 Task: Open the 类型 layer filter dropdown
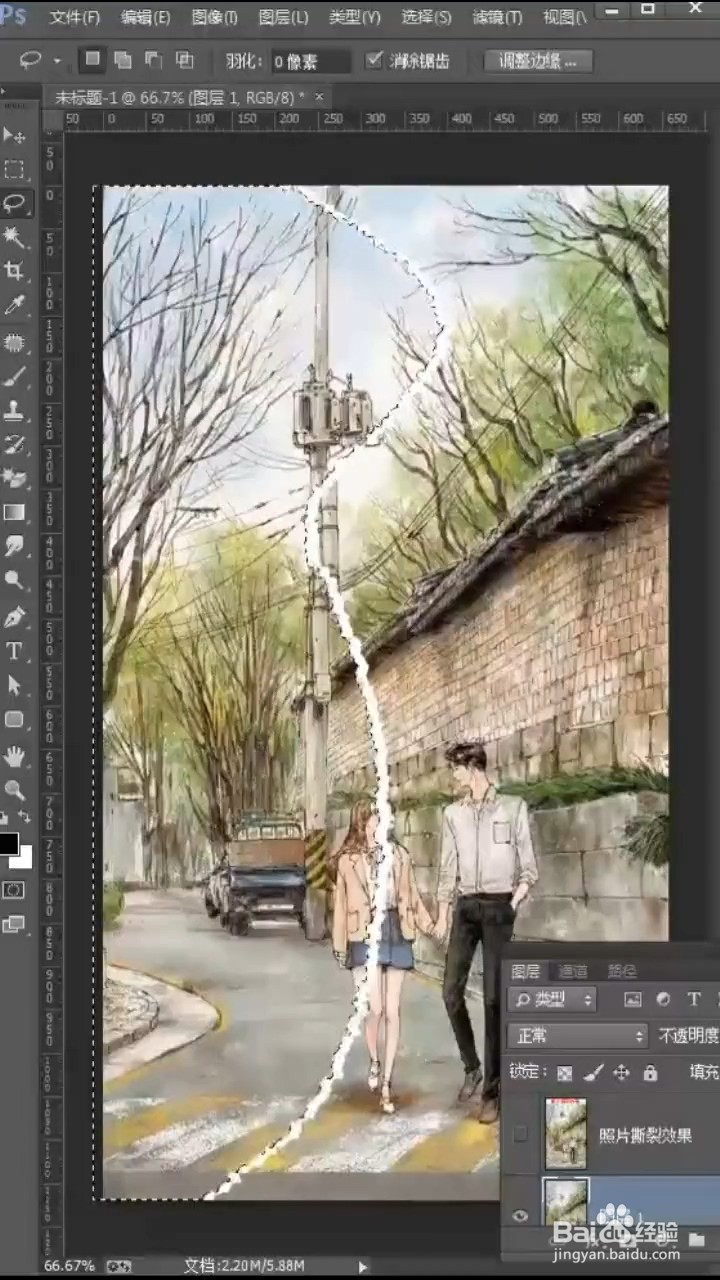click(x=552, y=999)
